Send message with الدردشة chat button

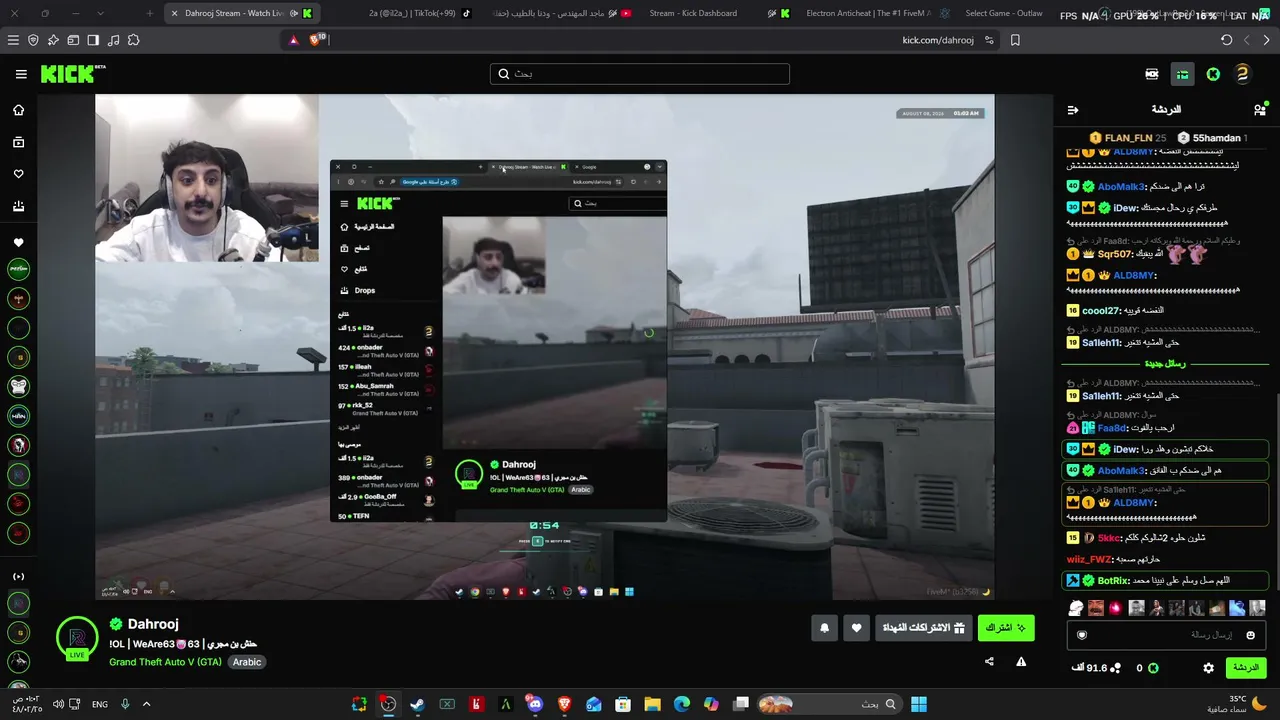pyautogui.click(x=1245, y=668)
